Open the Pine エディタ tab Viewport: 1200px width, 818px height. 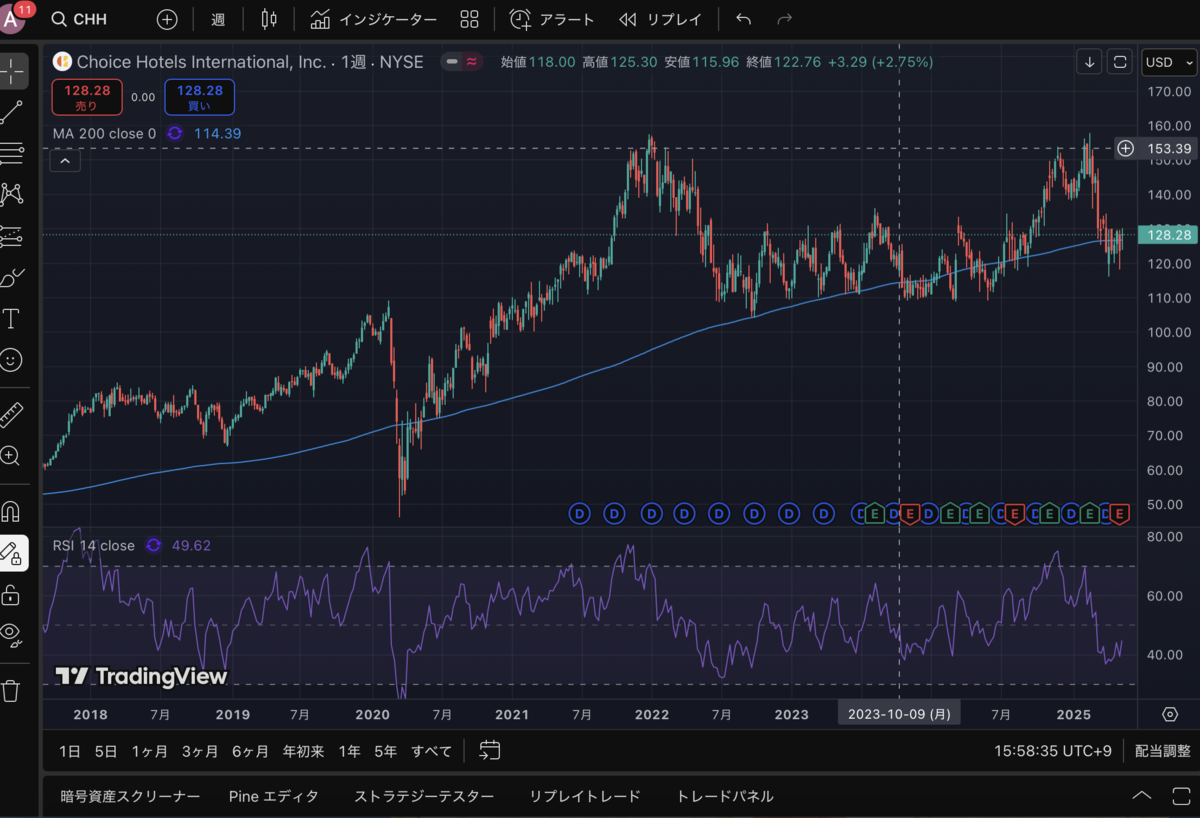[x=274, y=796]
